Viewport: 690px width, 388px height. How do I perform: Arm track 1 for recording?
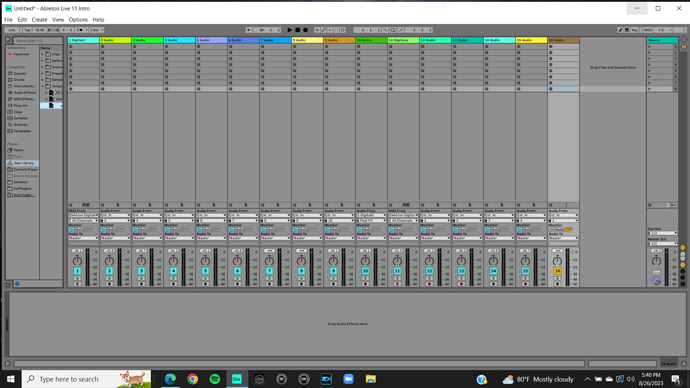[x=77, y=284]
